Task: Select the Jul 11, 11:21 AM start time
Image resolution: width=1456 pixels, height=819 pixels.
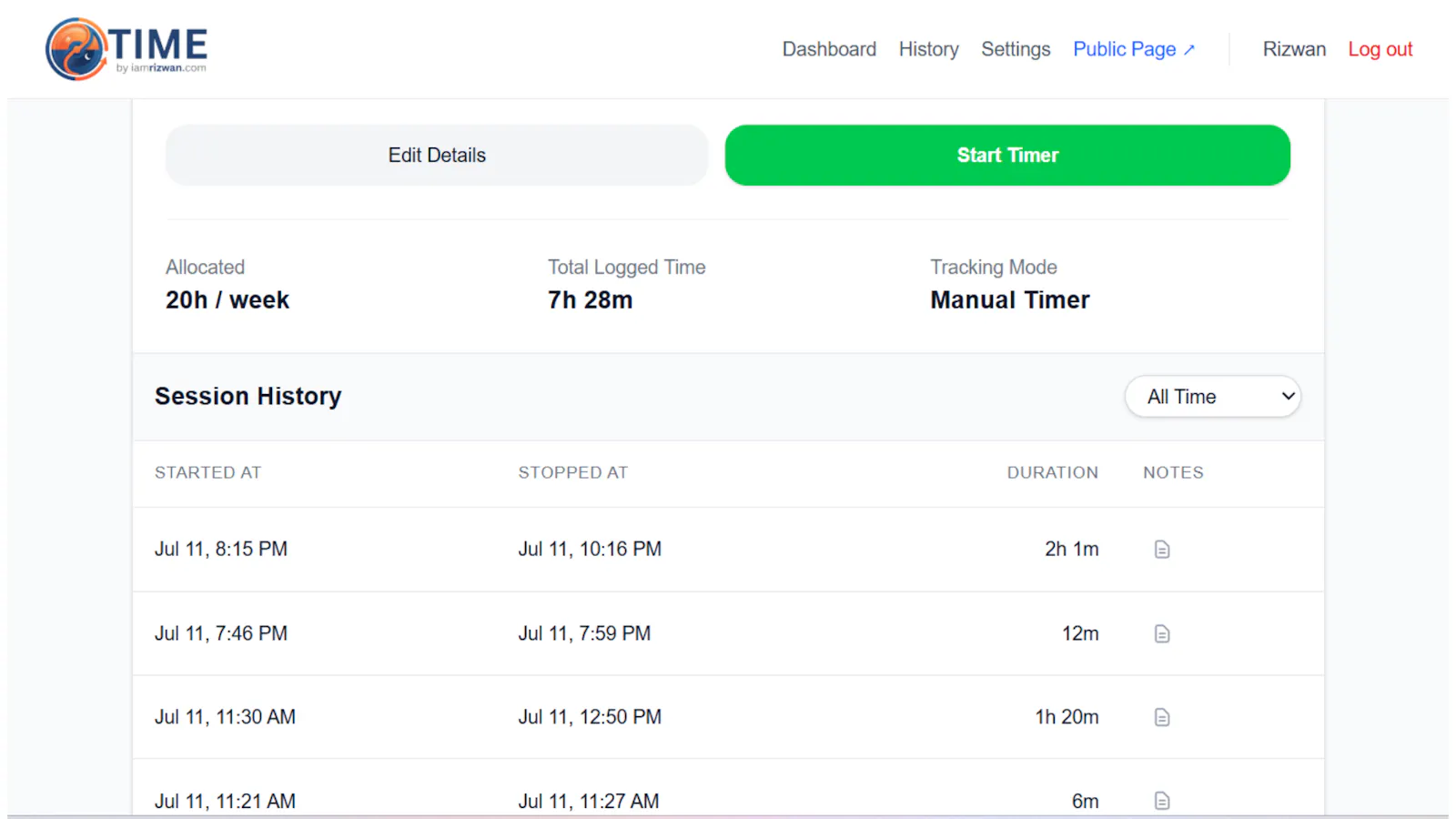Action: coord(225,801)
